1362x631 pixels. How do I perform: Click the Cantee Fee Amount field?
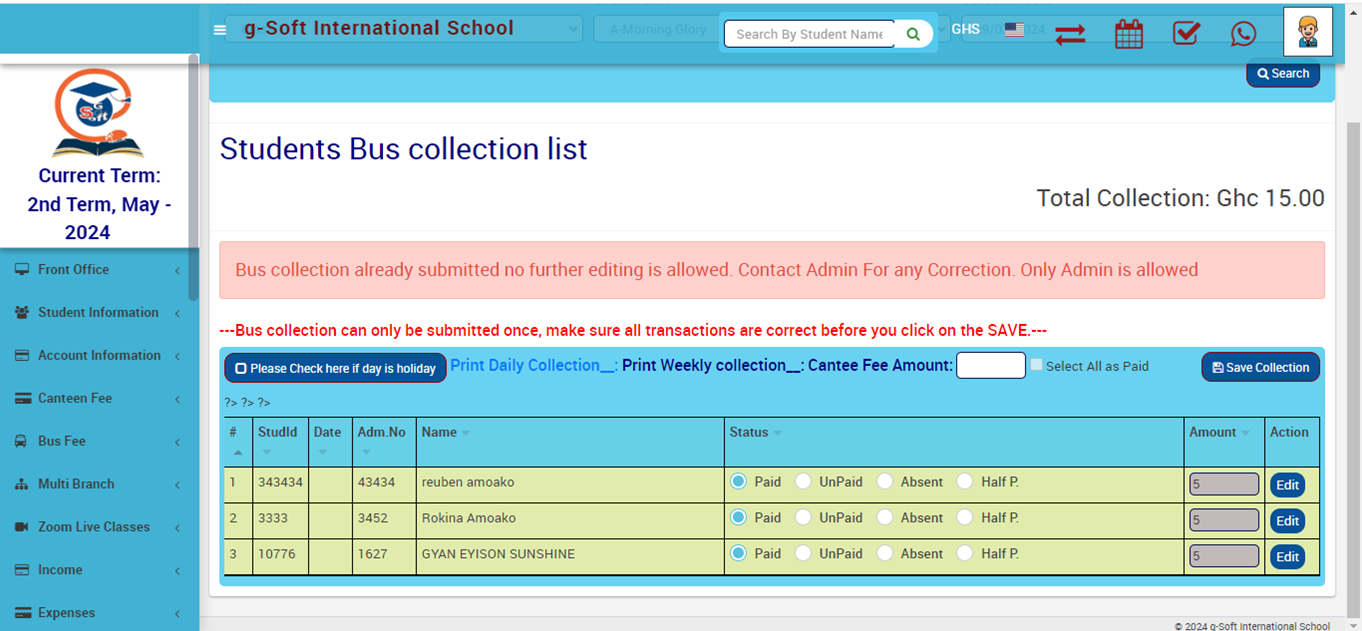pyautogui.click(x=990, y=365)
